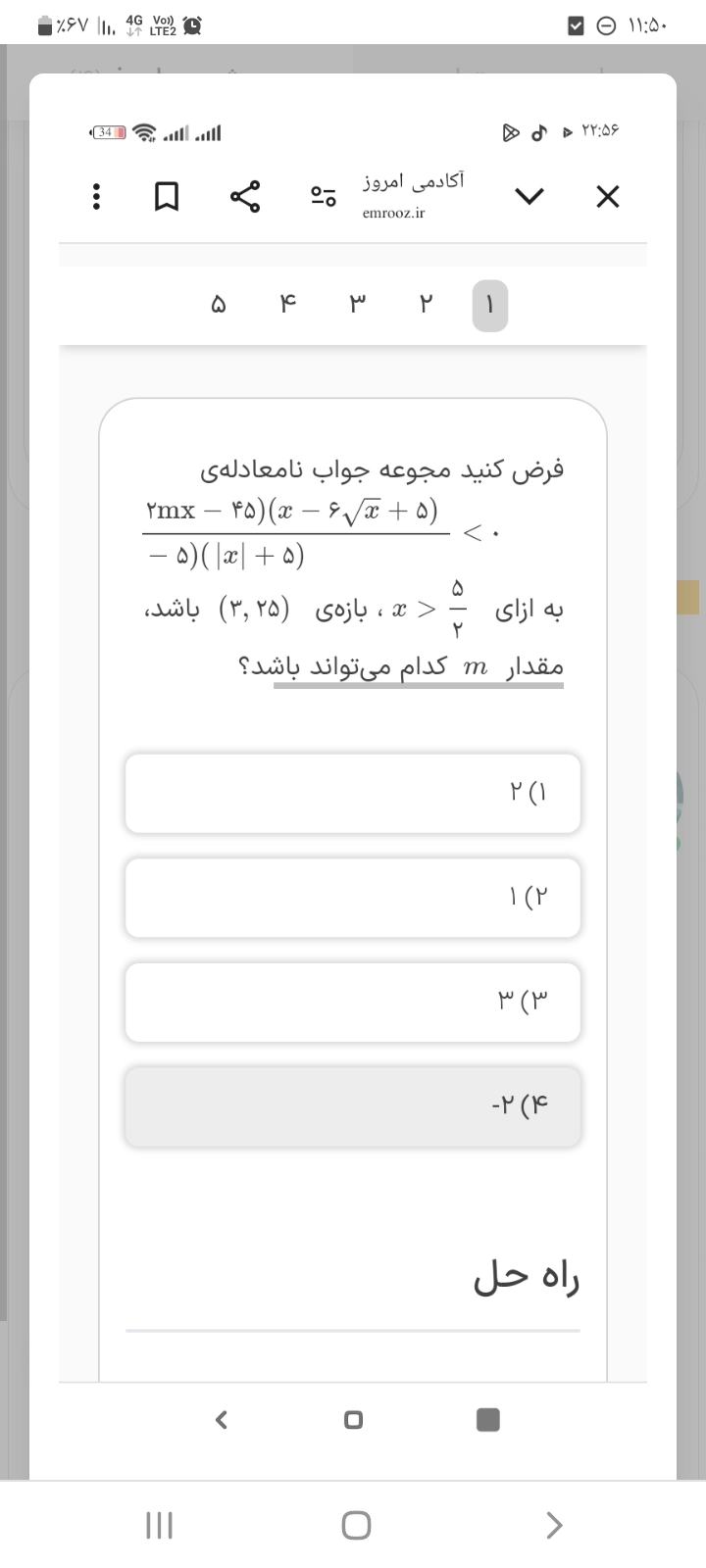
Task: Select answer option ۱) ۲
Action: 353,793
